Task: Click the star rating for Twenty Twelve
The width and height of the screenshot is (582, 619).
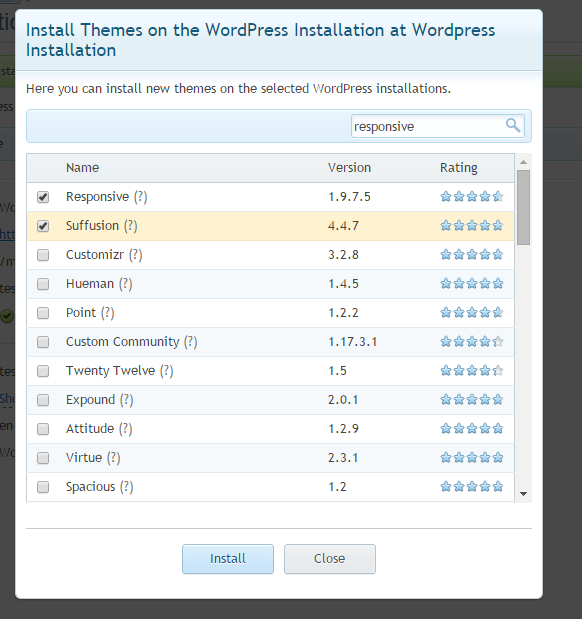Action: (472, 370)
